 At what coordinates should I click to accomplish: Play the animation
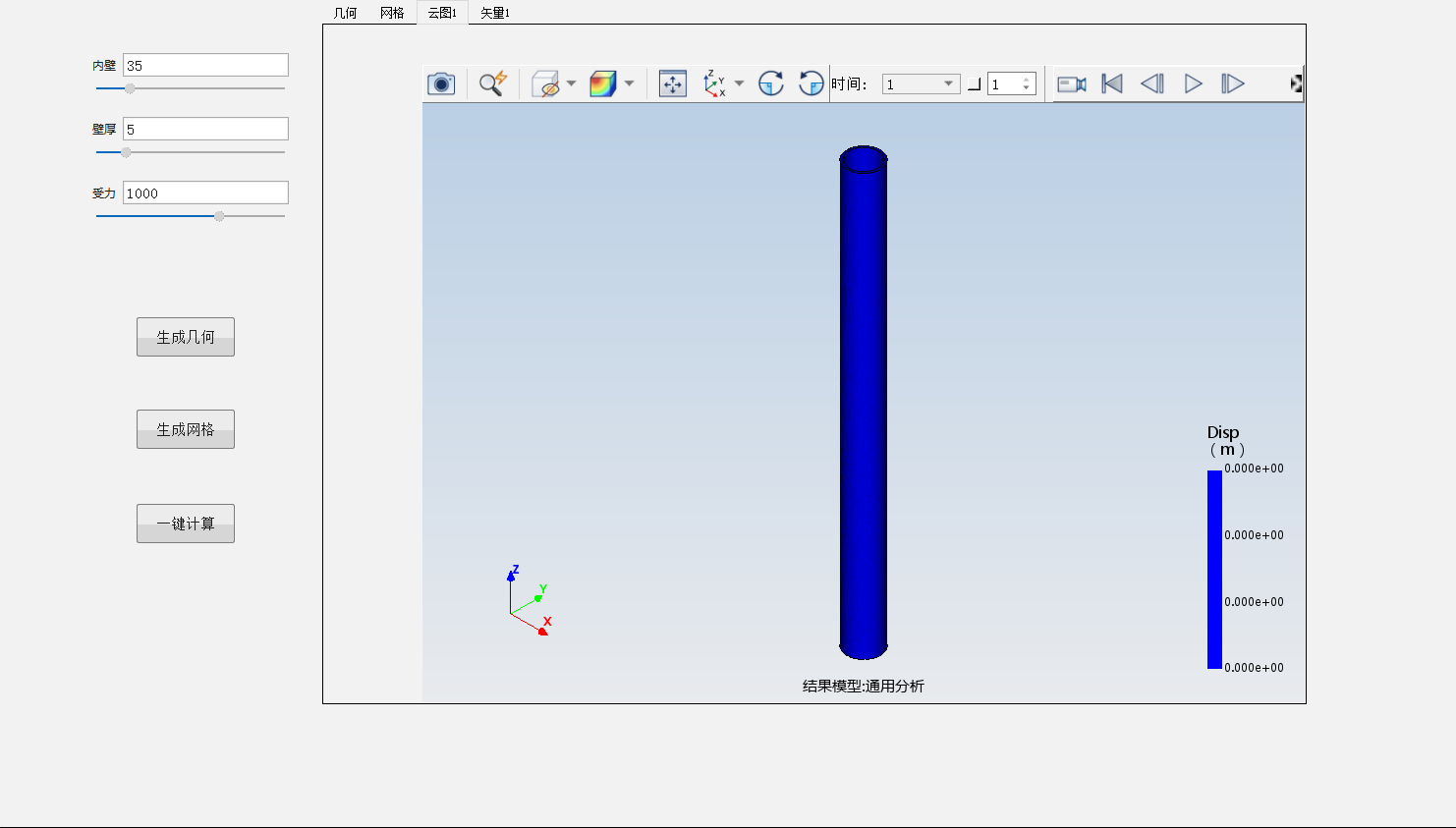(x=1193, y=83)
